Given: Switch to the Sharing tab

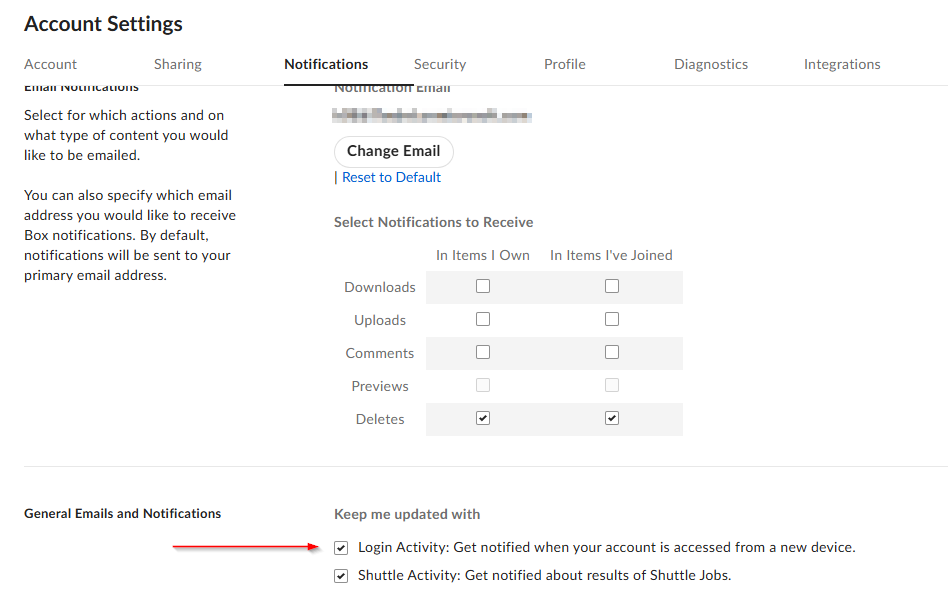Looking at the screenshot, I should [178, 64].
